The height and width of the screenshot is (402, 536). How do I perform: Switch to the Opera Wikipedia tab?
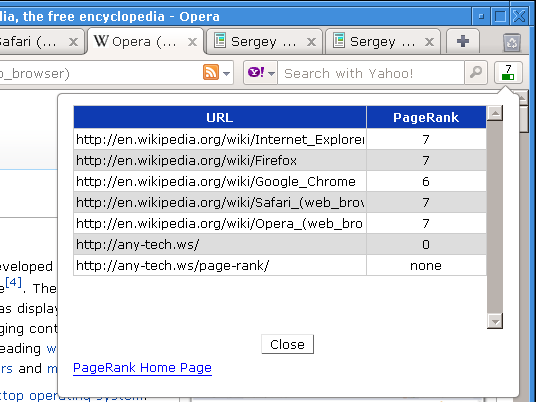pos(146,42)
